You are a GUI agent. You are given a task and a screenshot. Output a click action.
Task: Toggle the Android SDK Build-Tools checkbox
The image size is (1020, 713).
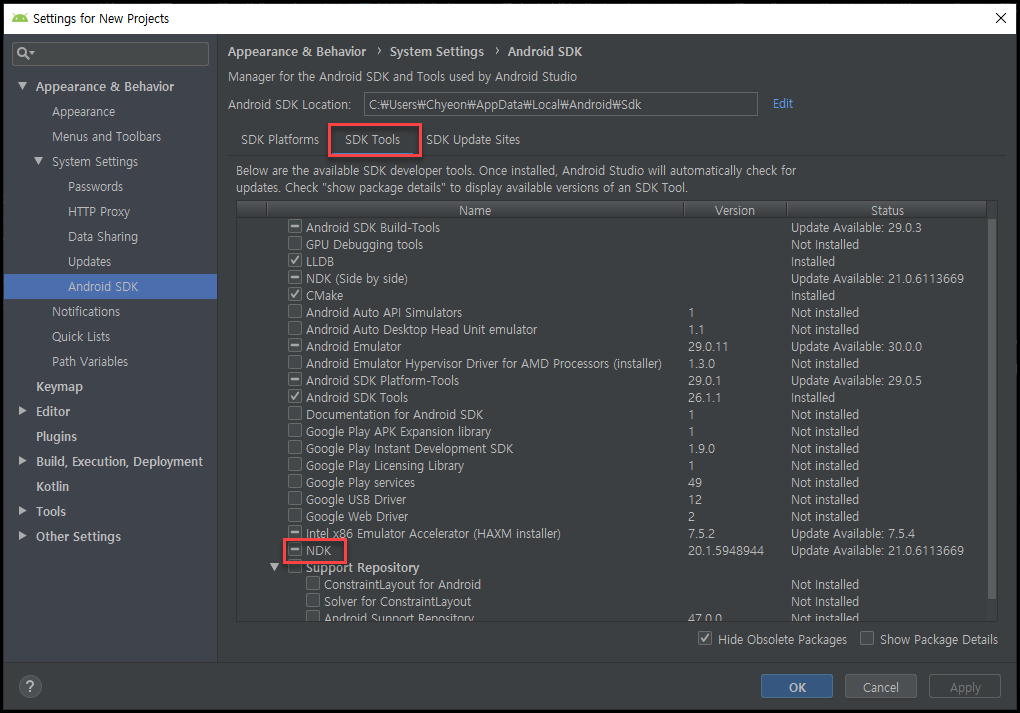[295, 227]
